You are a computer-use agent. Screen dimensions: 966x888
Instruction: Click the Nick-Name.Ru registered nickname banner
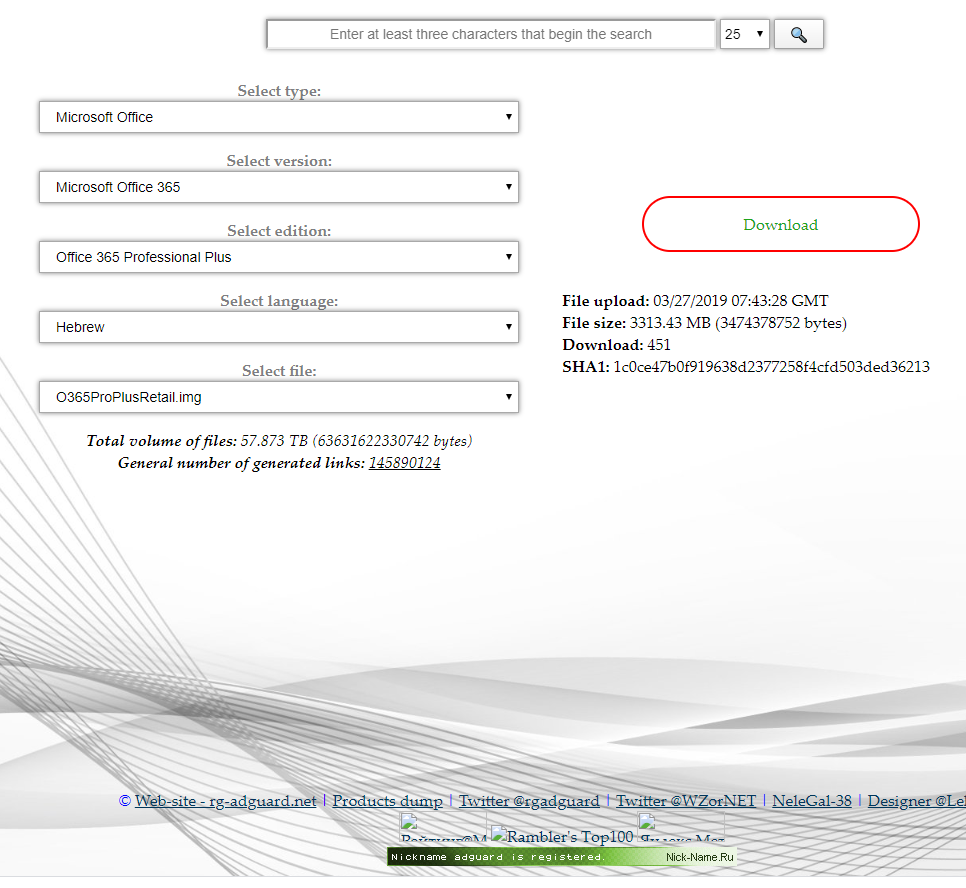pos(562,857)
